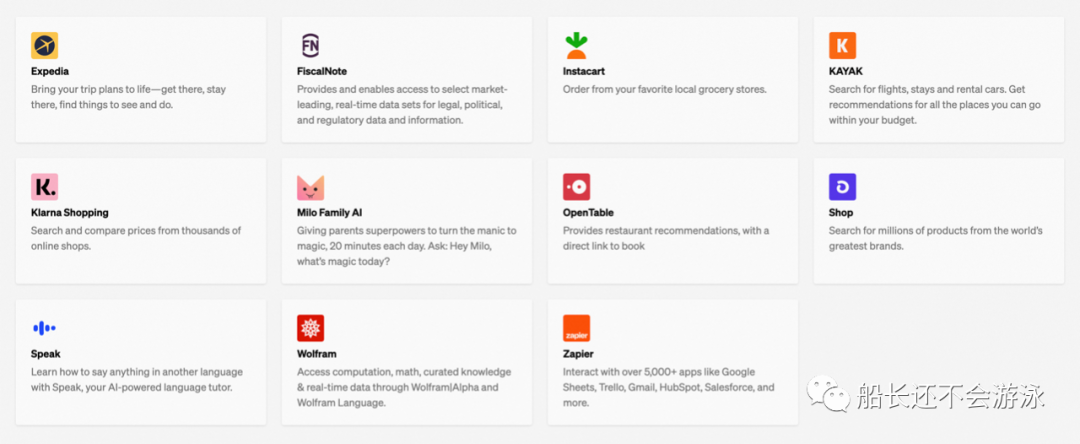Click the Klarna Shopping title
Viewport: 1080px width, 444px height.
click(x=70, y=213)
